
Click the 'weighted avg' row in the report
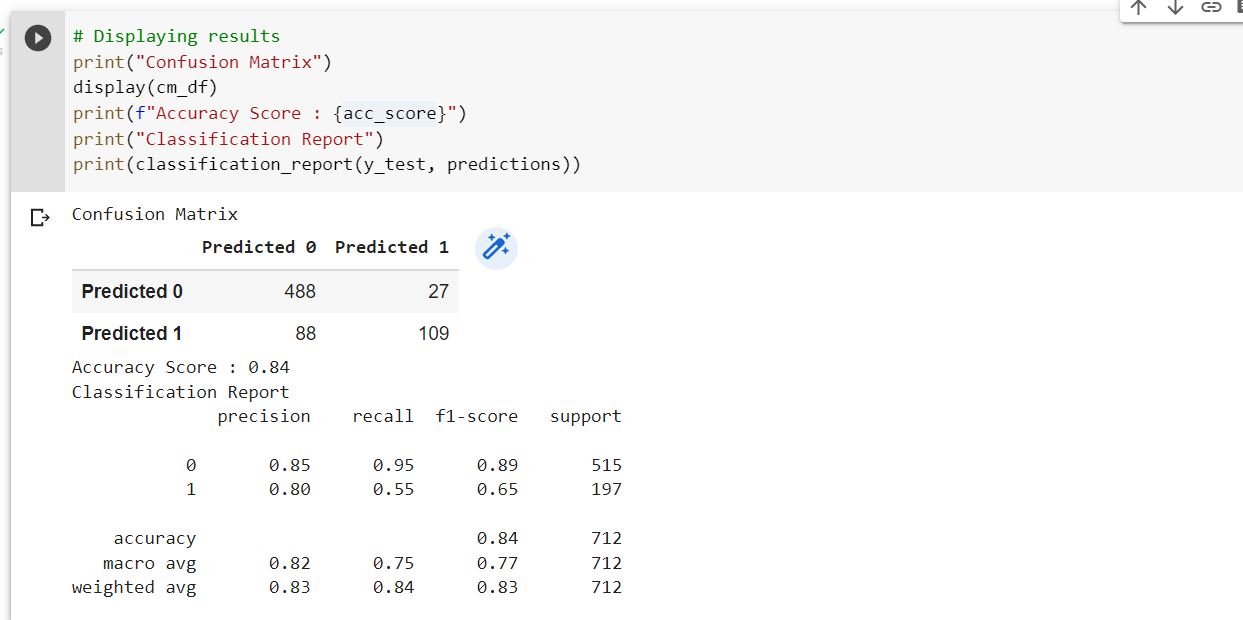click(347, 587)
